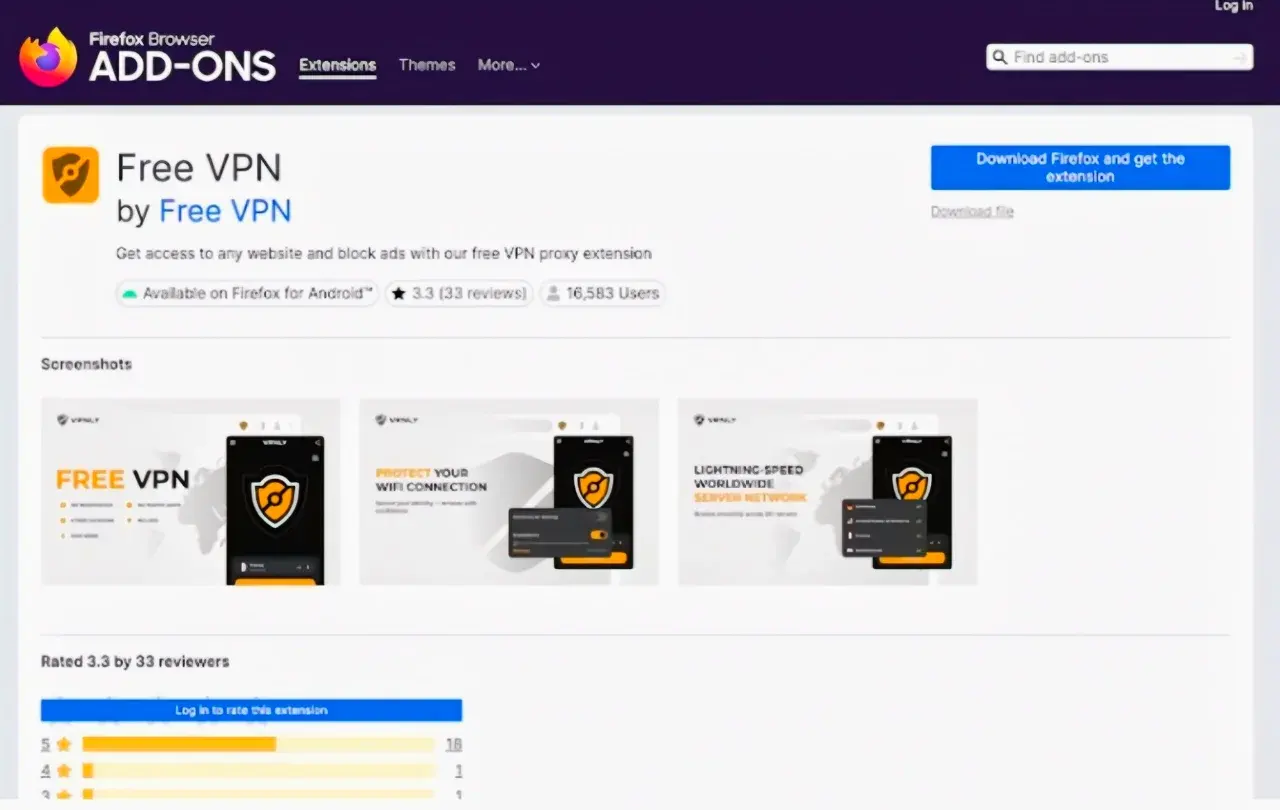This screenshot has height=810, width=1280.
Task: Open the Extensions tab
Action: click(x=338, y=65)
